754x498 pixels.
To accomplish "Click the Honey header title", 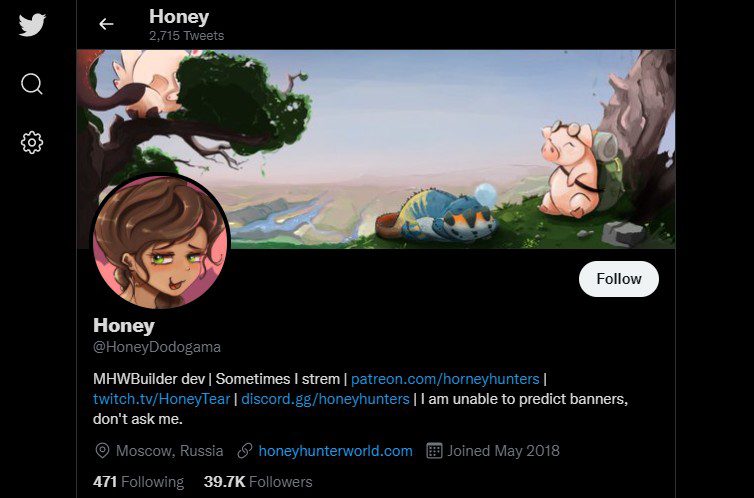I will click(x=179, y=17).
